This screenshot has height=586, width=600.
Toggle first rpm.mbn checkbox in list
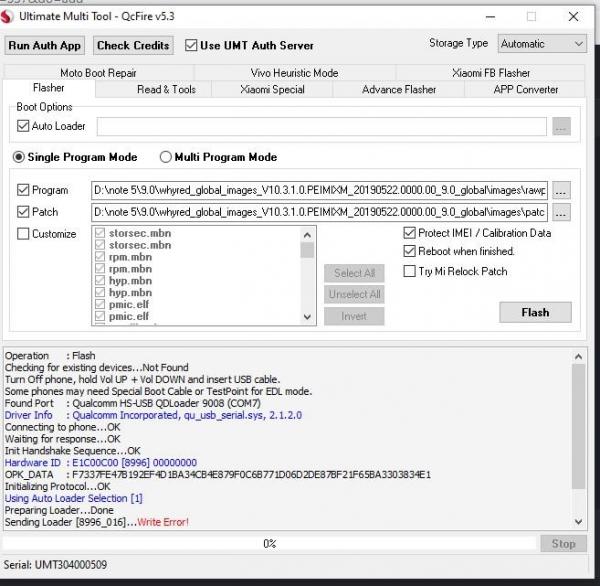click(100, 256)
